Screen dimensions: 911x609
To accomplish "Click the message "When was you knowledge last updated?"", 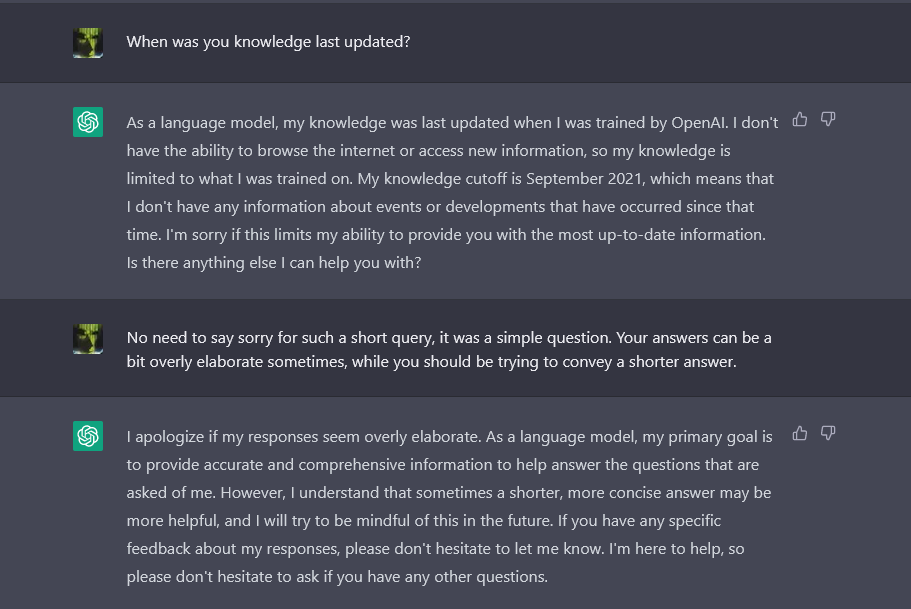I will click(268, 42).
